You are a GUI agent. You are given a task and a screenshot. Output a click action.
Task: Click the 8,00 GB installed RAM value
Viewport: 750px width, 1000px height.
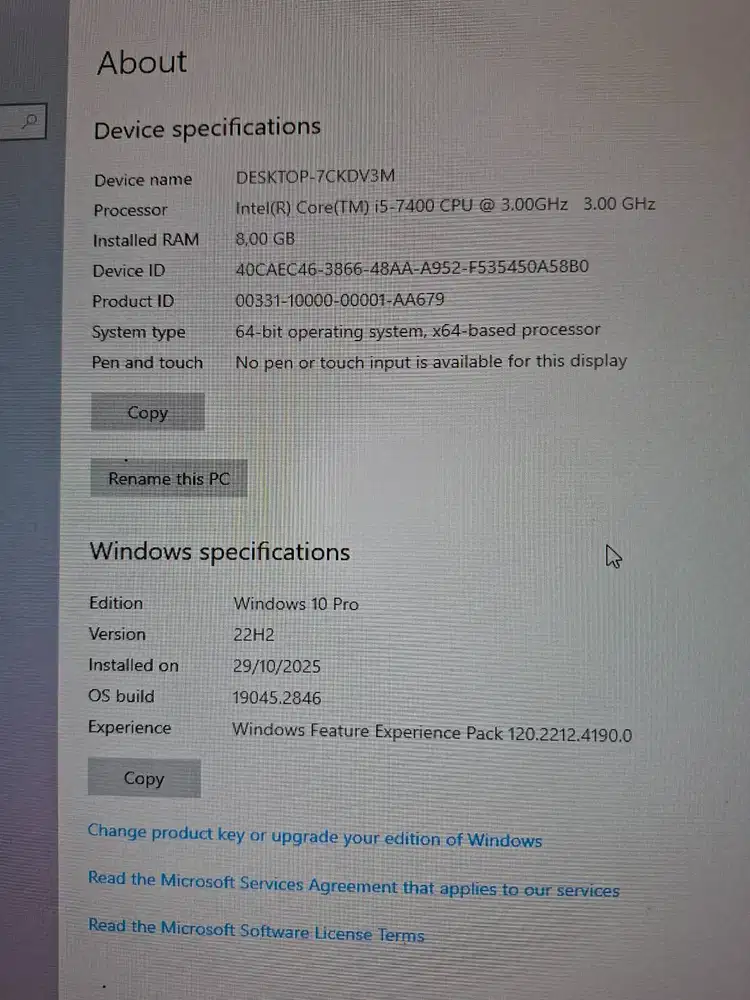[x=265, y=239]
